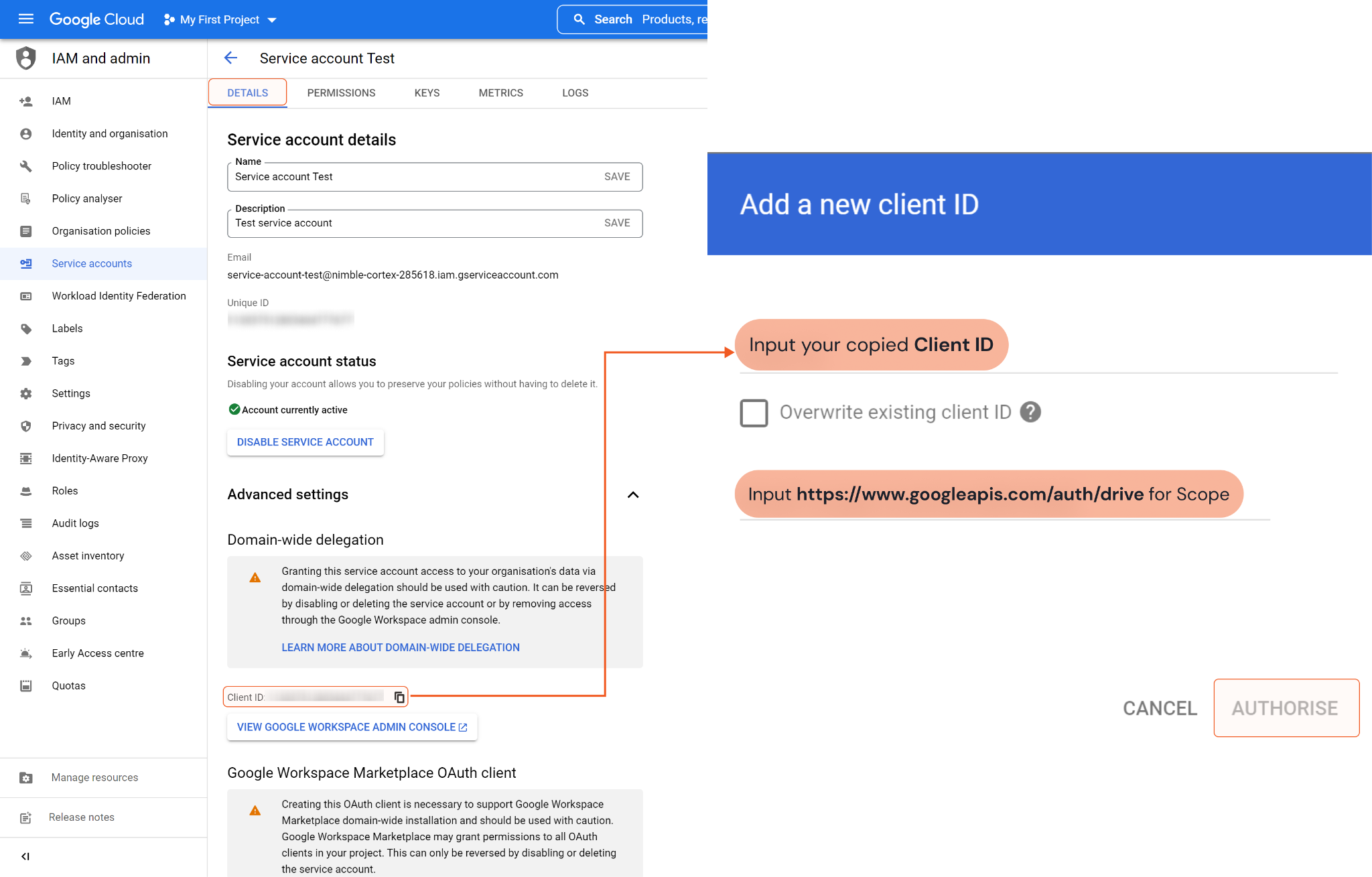Collapse the Advanced settings section
Image resolution: width=1372 pixels, height=877 pixels.
click(x=632, y=495)
